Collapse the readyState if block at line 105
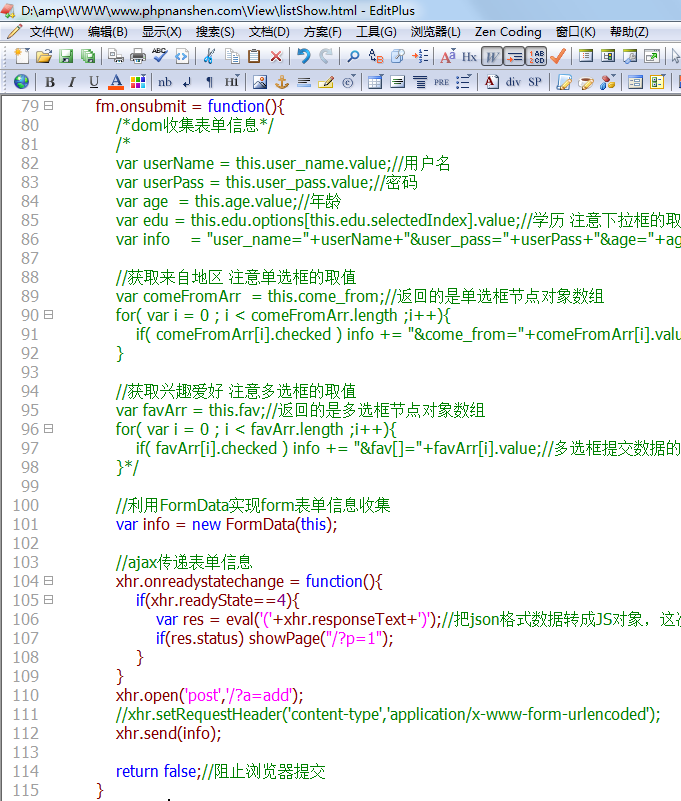The width and height of the screenshot is (681, 801). (49, 600)
